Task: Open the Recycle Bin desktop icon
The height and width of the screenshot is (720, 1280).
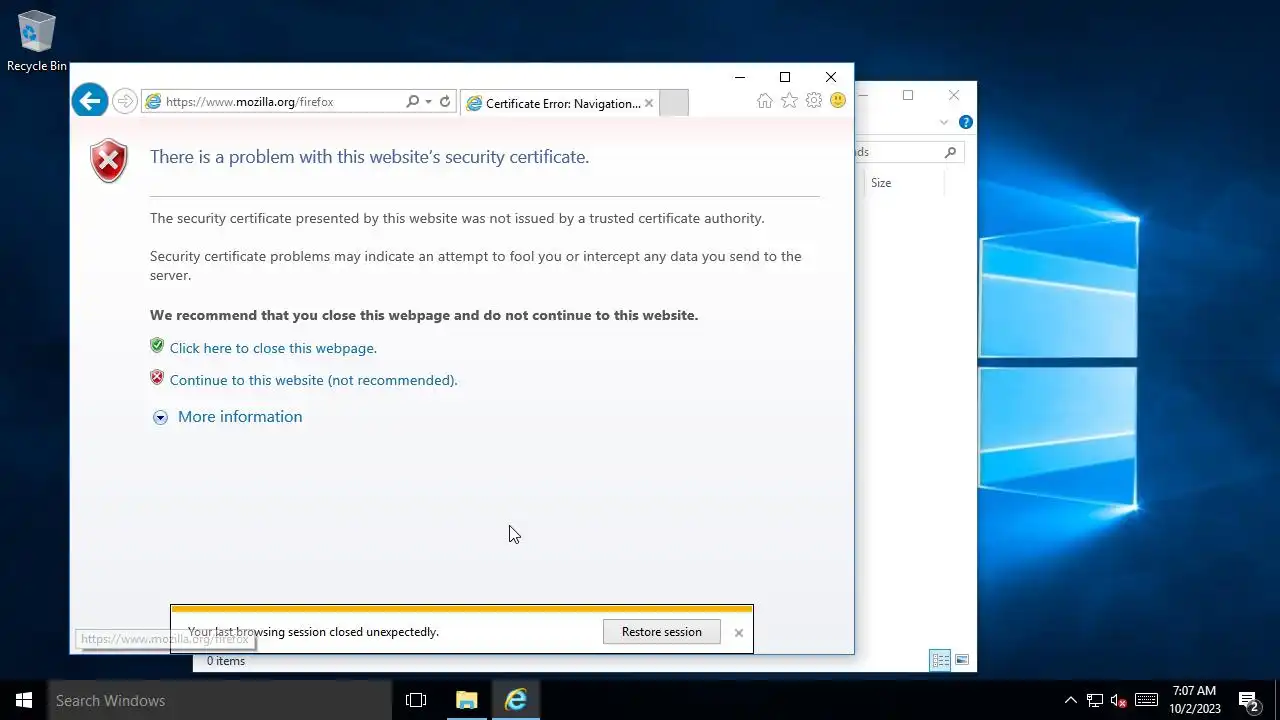Action: click(x=37, y=42)
